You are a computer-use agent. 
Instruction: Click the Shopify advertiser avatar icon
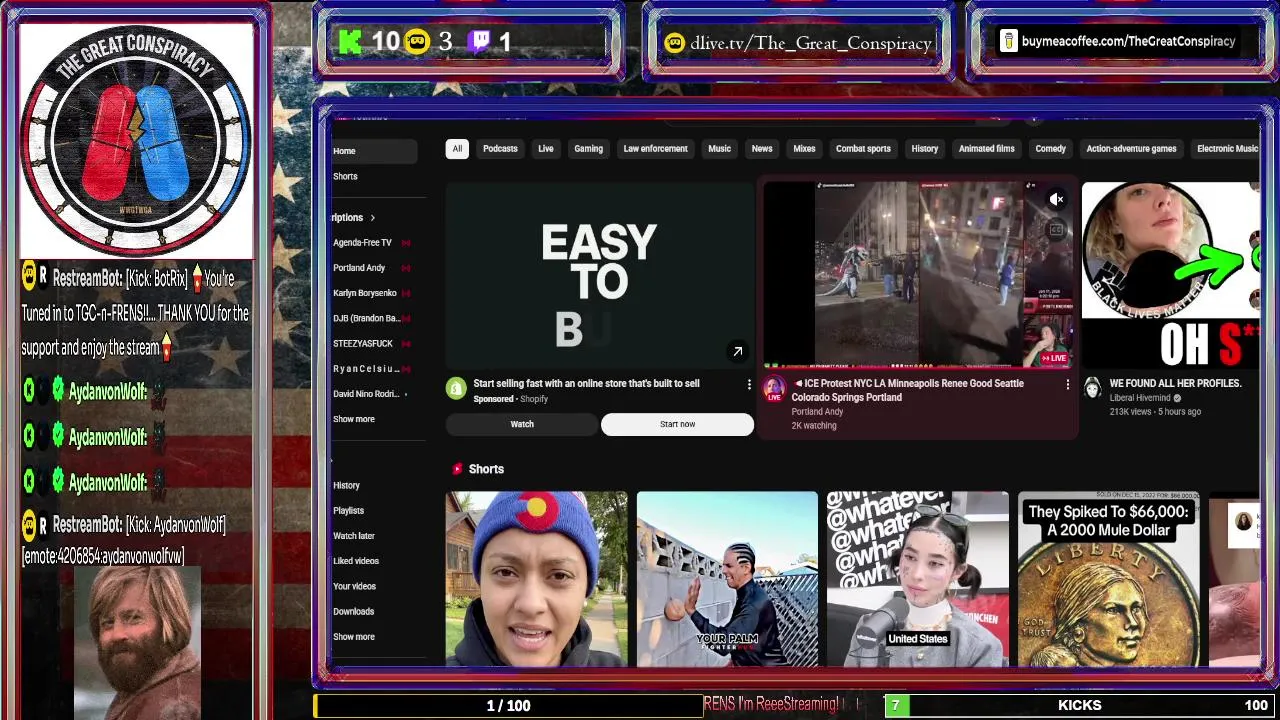click(x=456, y=388)
